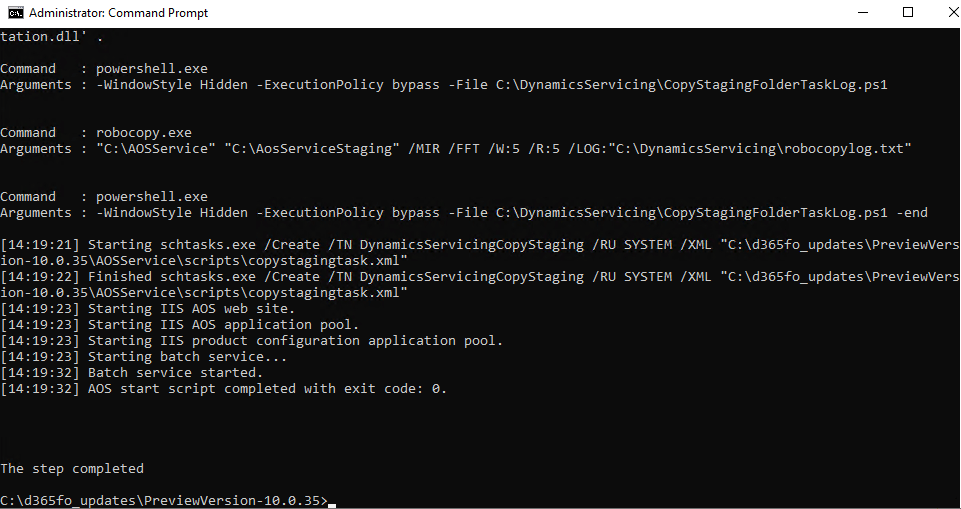This screenshot has width=961, height=509.
Task: Click 'Starting IIS product configuration application pool' line
Action: point(251,341)
